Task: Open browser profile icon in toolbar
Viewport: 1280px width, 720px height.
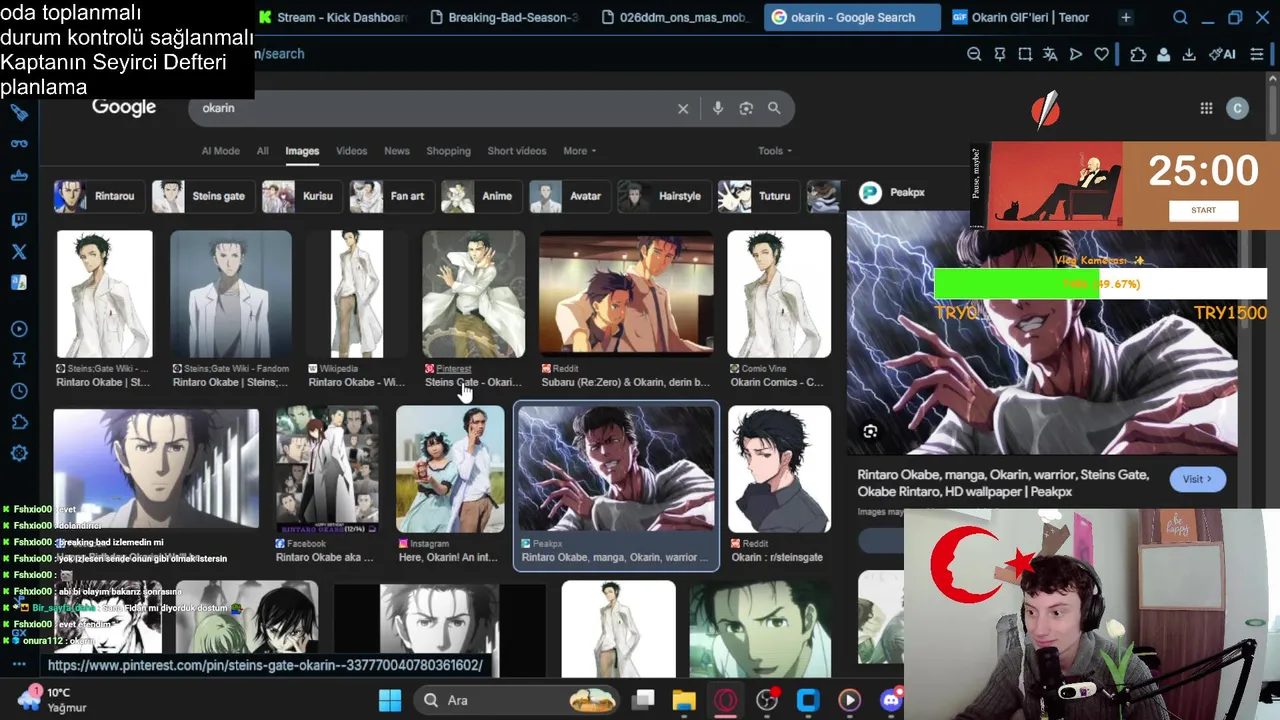Action: coord(1163,54)
